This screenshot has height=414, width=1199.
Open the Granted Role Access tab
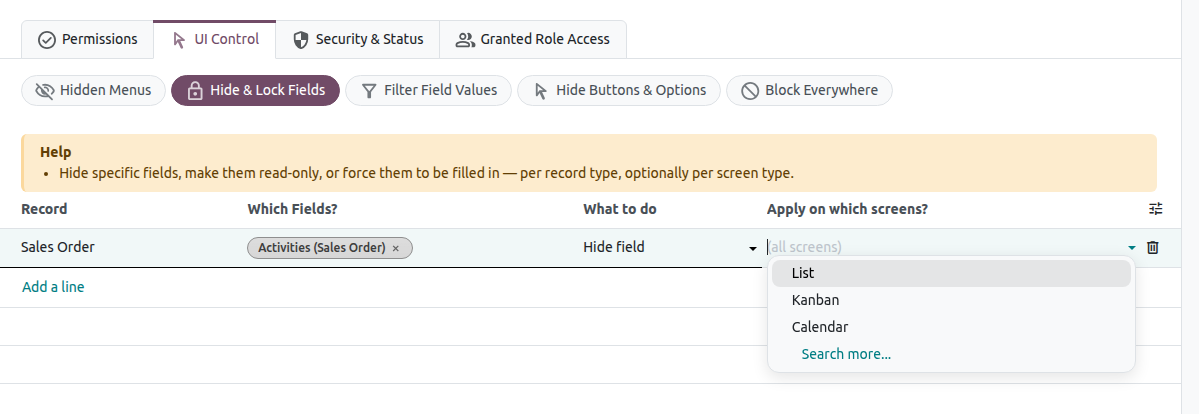(533, 39)
